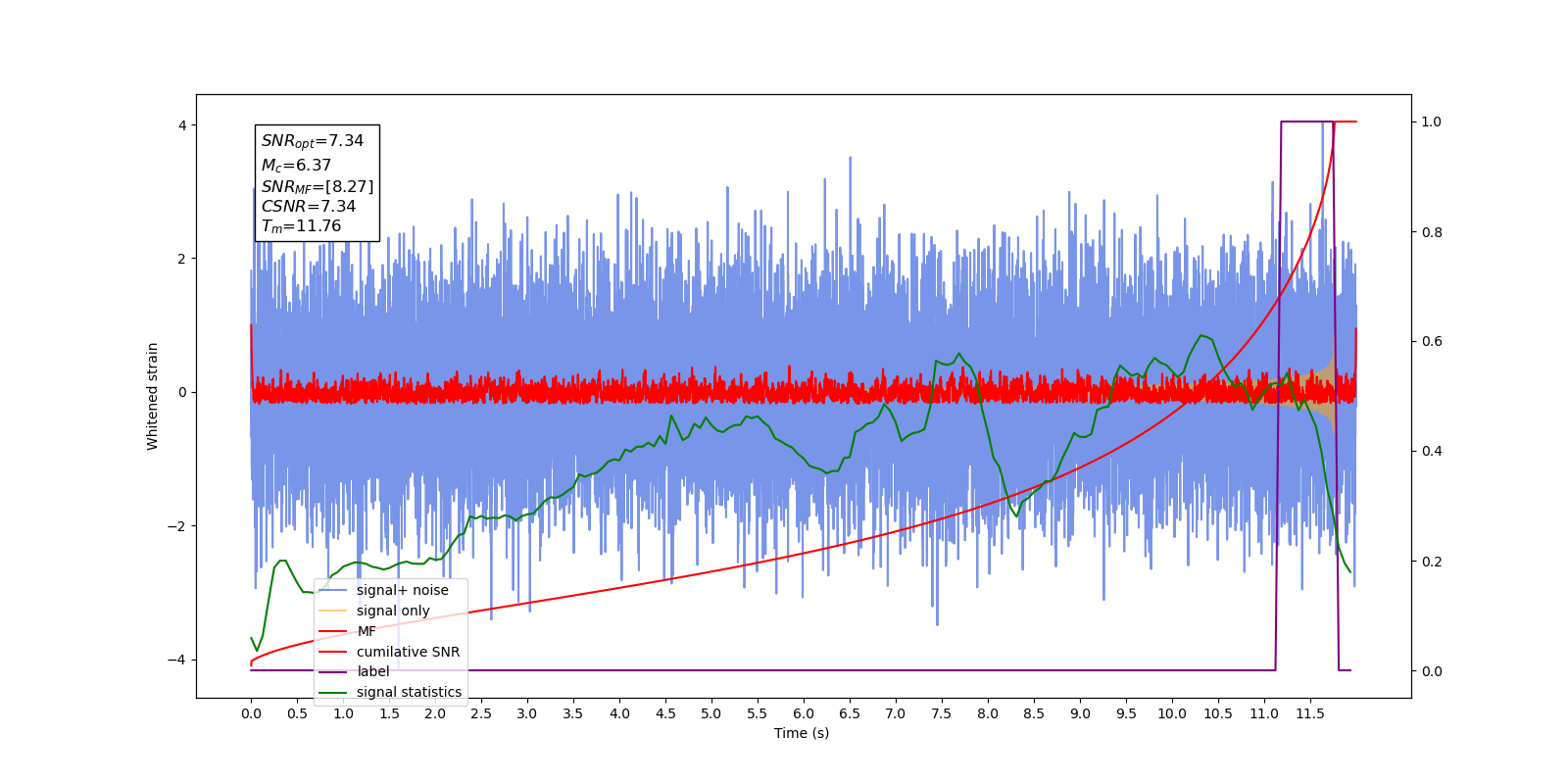The image size is (1568, 784).
Task: Click the x-axis tick label 2.5
Action: 481,713
